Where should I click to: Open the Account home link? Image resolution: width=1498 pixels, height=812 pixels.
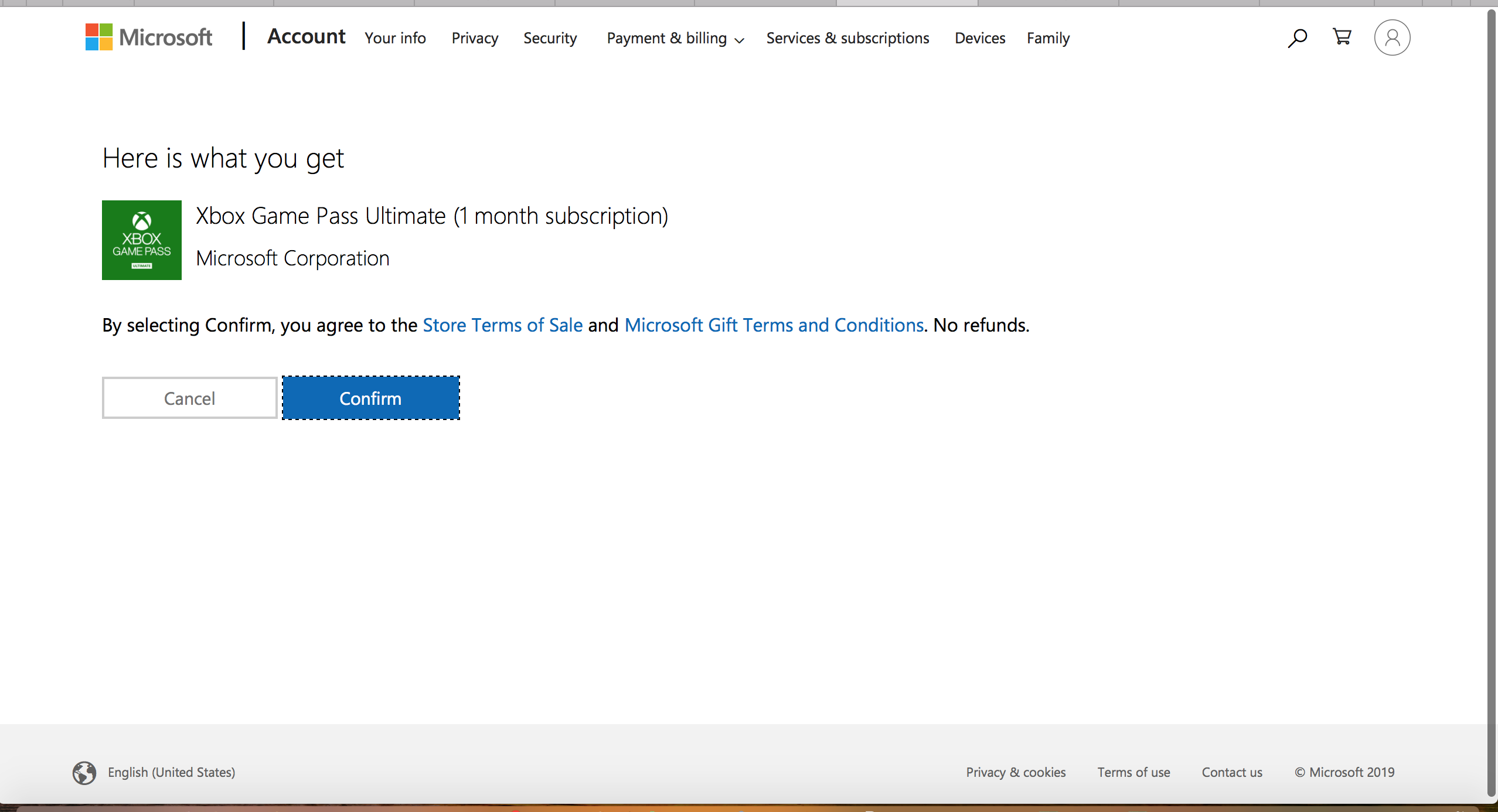coord(307,37)
